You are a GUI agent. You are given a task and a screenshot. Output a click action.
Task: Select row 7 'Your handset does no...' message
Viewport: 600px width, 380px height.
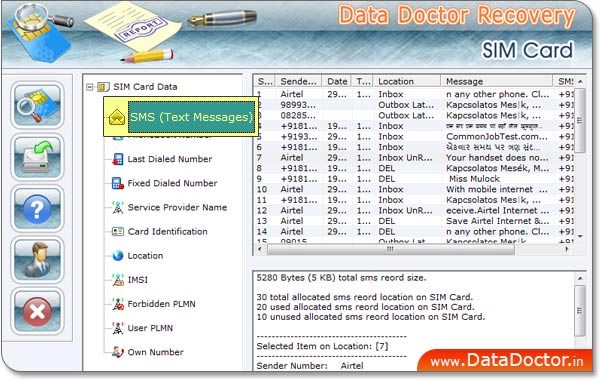coord(497,158)
